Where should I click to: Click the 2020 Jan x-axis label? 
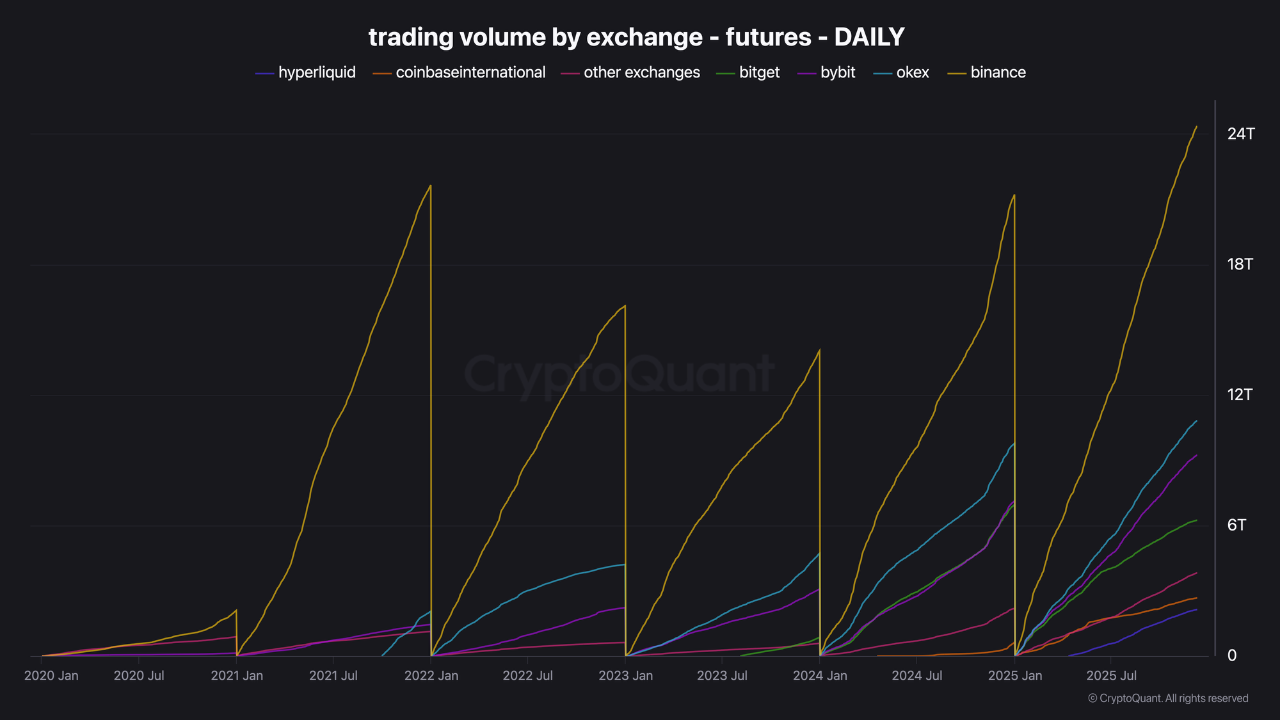pyautogui.click(x=51, y=676)
